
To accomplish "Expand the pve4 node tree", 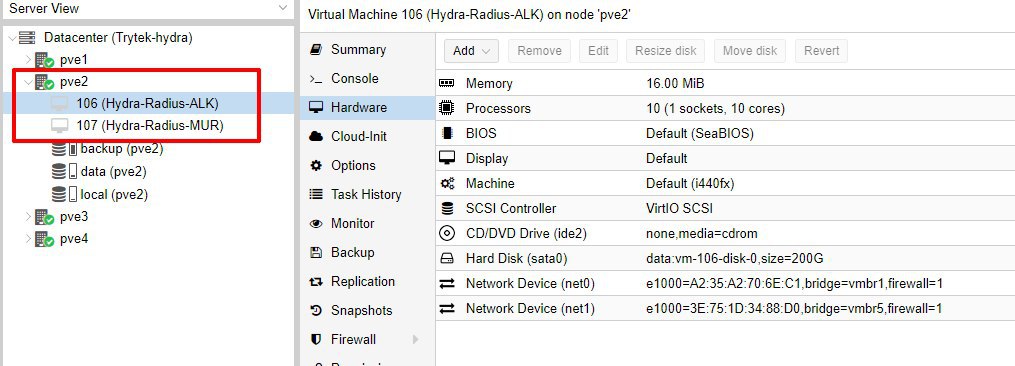I will pos(28,238).
